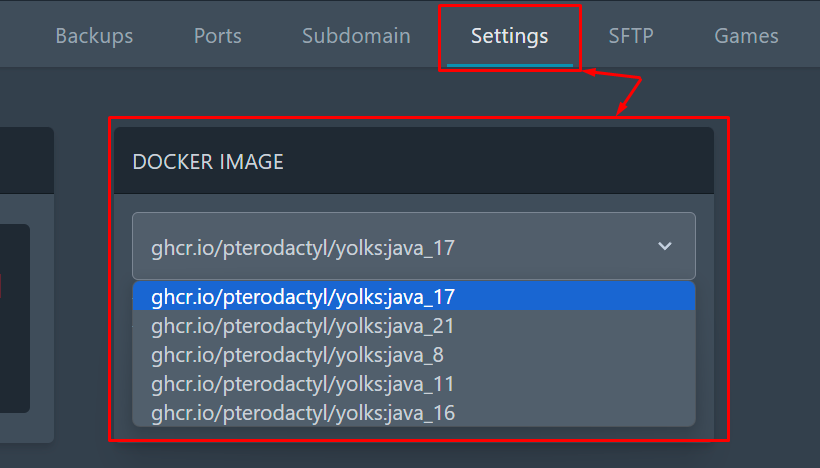Open the SFTP tab
820x468 pixels.
pos(631,36)
